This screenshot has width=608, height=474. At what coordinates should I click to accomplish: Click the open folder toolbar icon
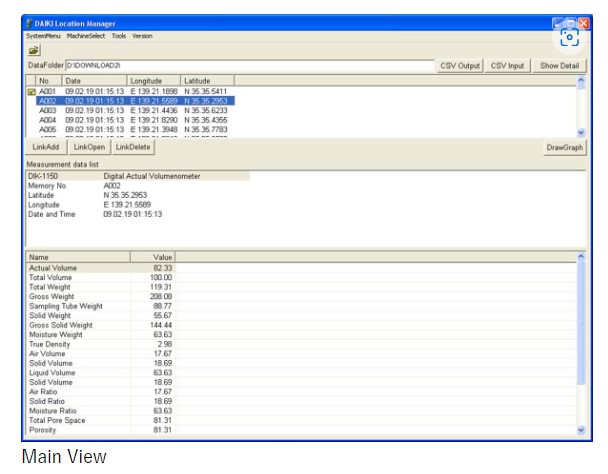[x=34, y=50]
